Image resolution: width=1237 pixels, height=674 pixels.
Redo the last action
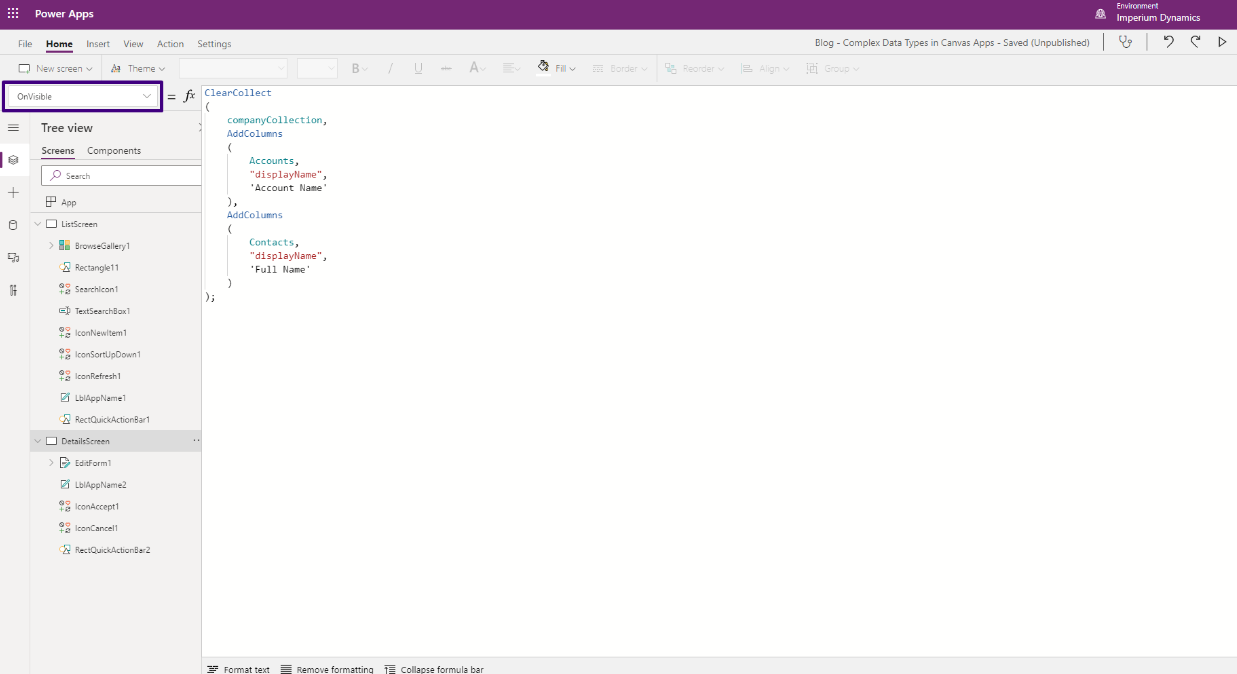tap(1195, 42)
